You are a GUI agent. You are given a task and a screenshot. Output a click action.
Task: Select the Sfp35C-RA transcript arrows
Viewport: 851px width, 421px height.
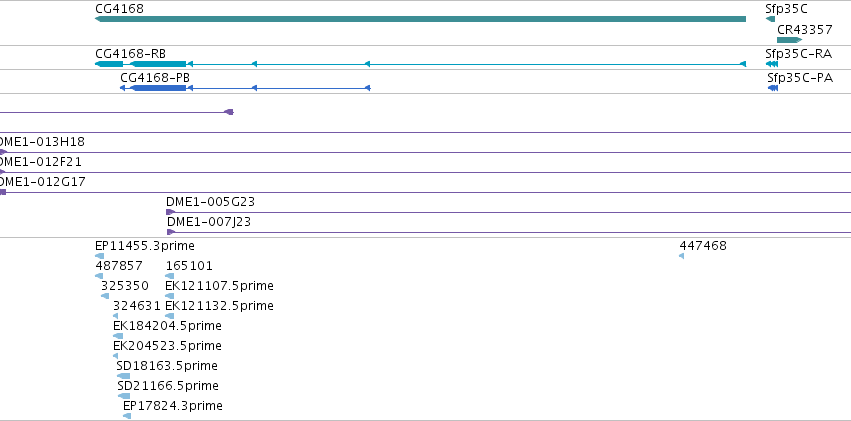pos(772,64)
